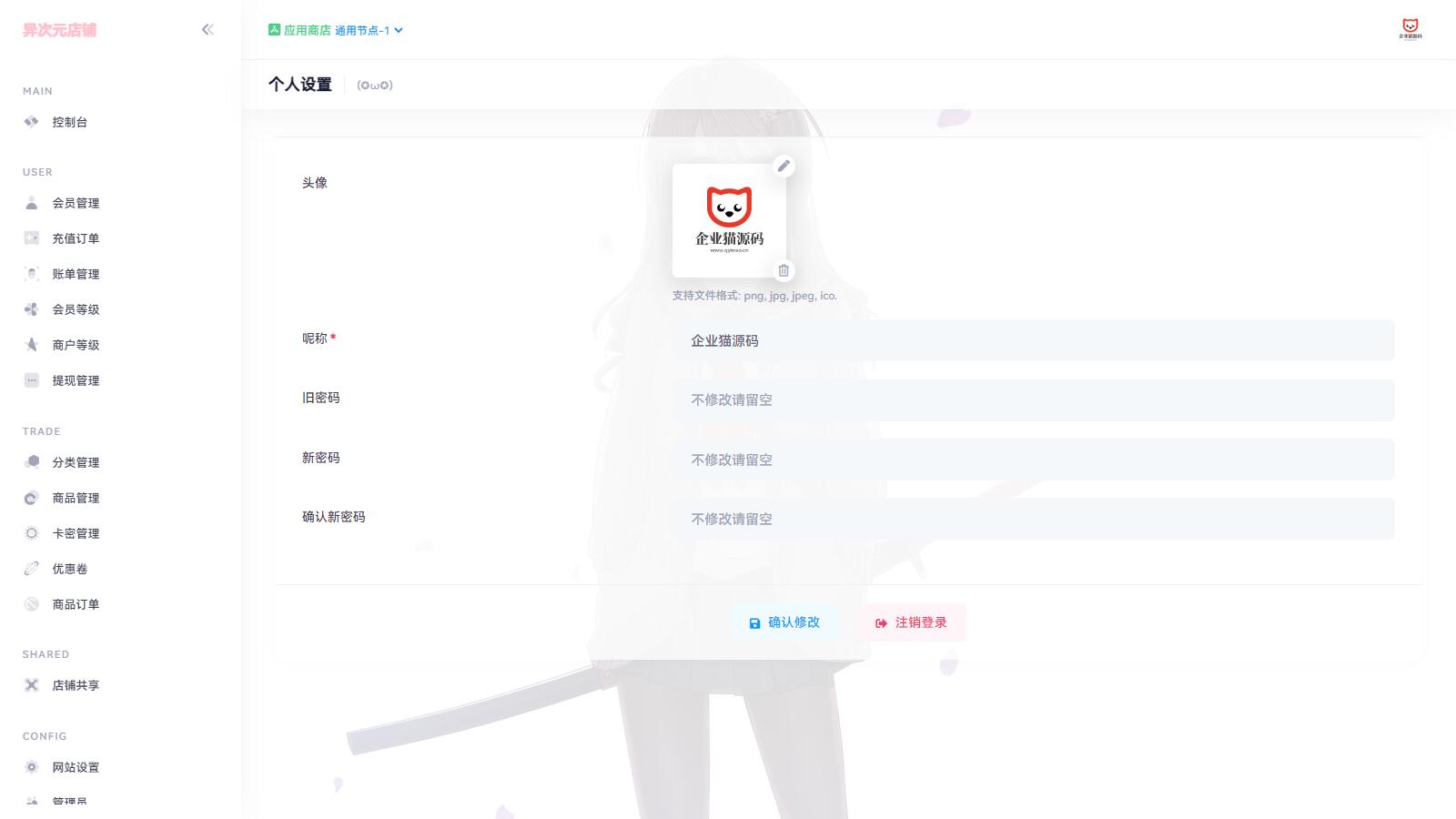Focus the 旧密码 old password field
Viewport: 1456px width, 819px height.
[x=1033, y=400]
